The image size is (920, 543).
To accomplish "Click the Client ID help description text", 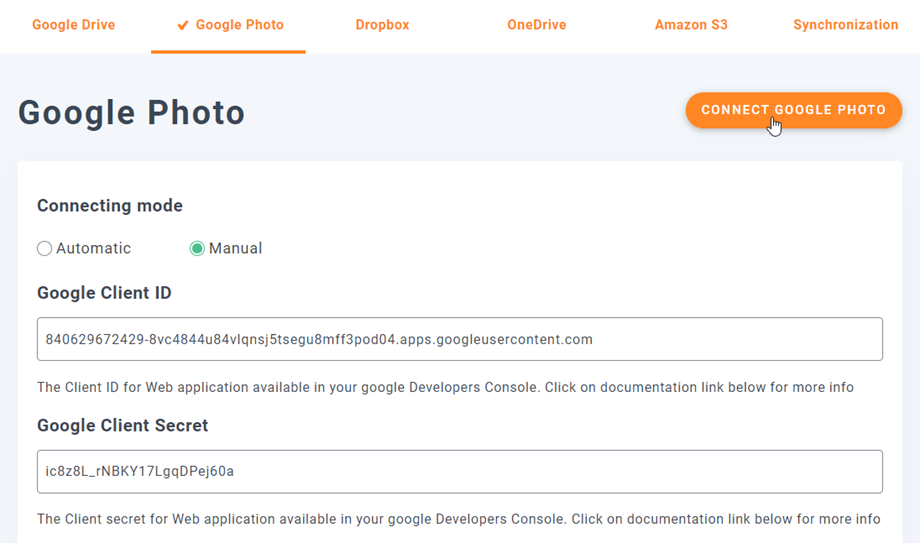I will pyautogui.click(x=445, y=387).
